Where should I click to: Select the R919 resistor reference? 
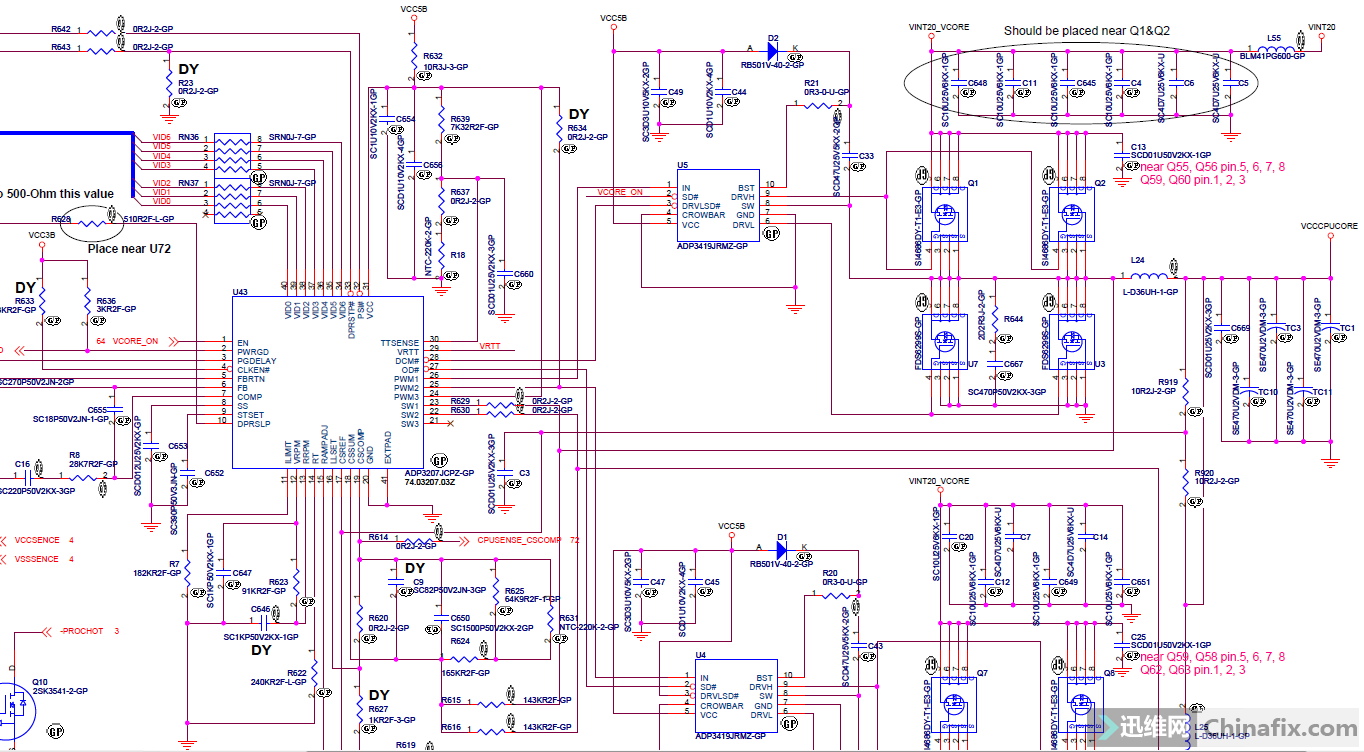coord(1168,382)
